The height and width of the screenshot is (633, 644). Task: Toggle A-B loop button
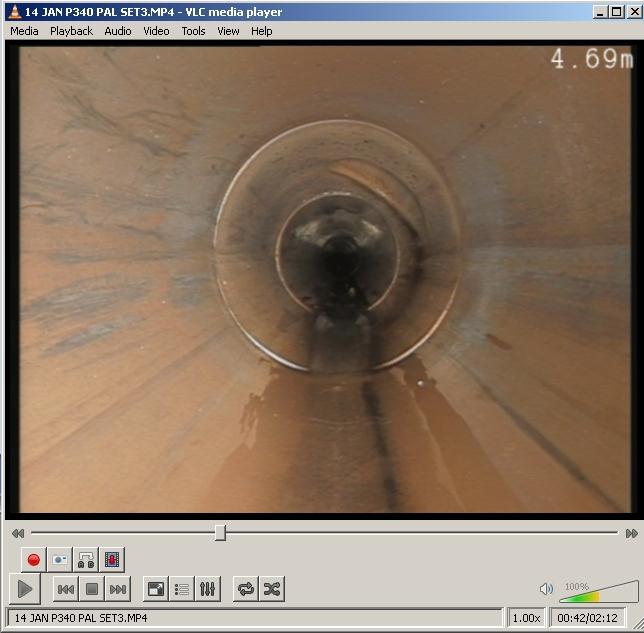click(x=86, y=559)
